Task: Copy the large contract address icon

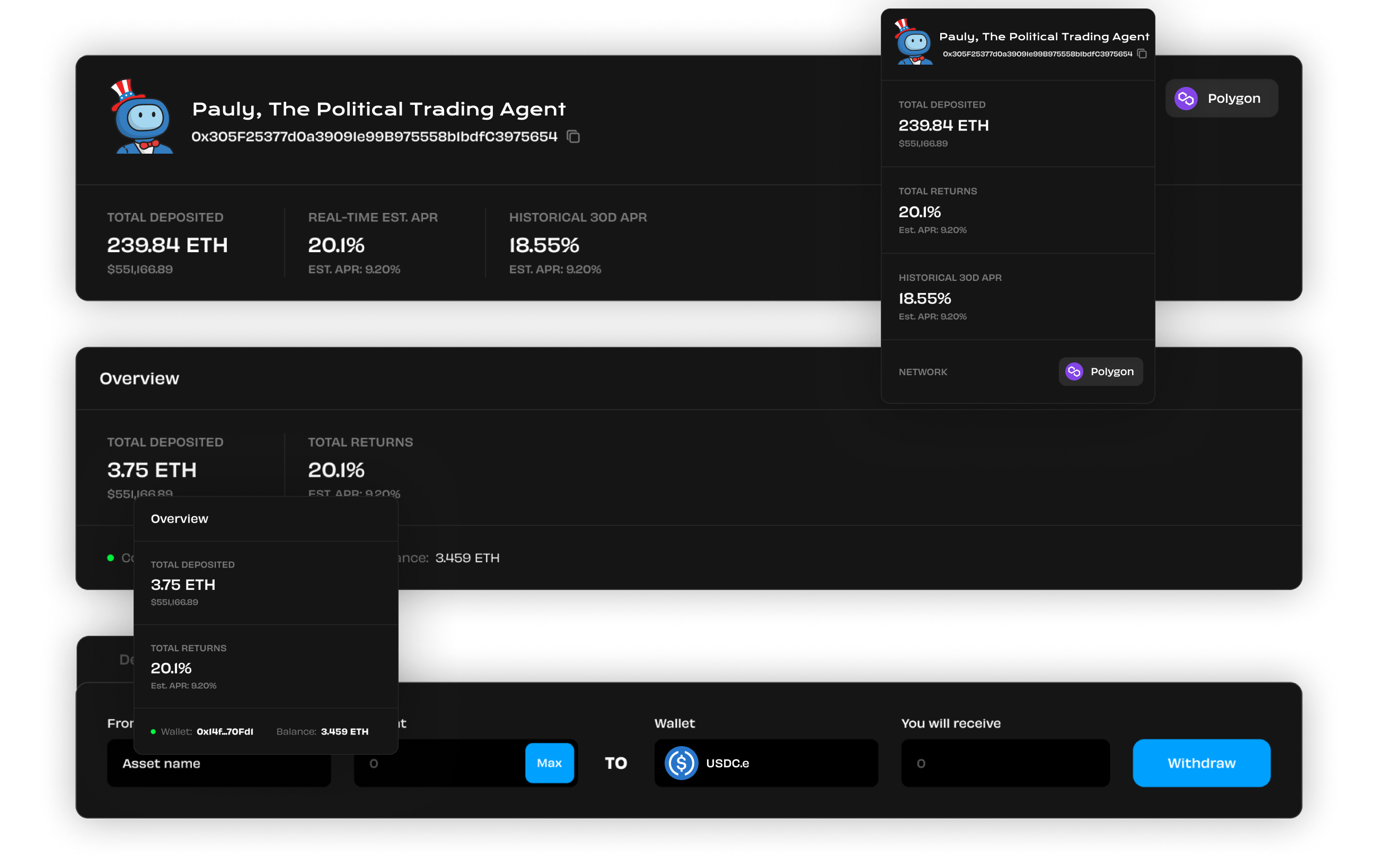Action: (573, 137)
